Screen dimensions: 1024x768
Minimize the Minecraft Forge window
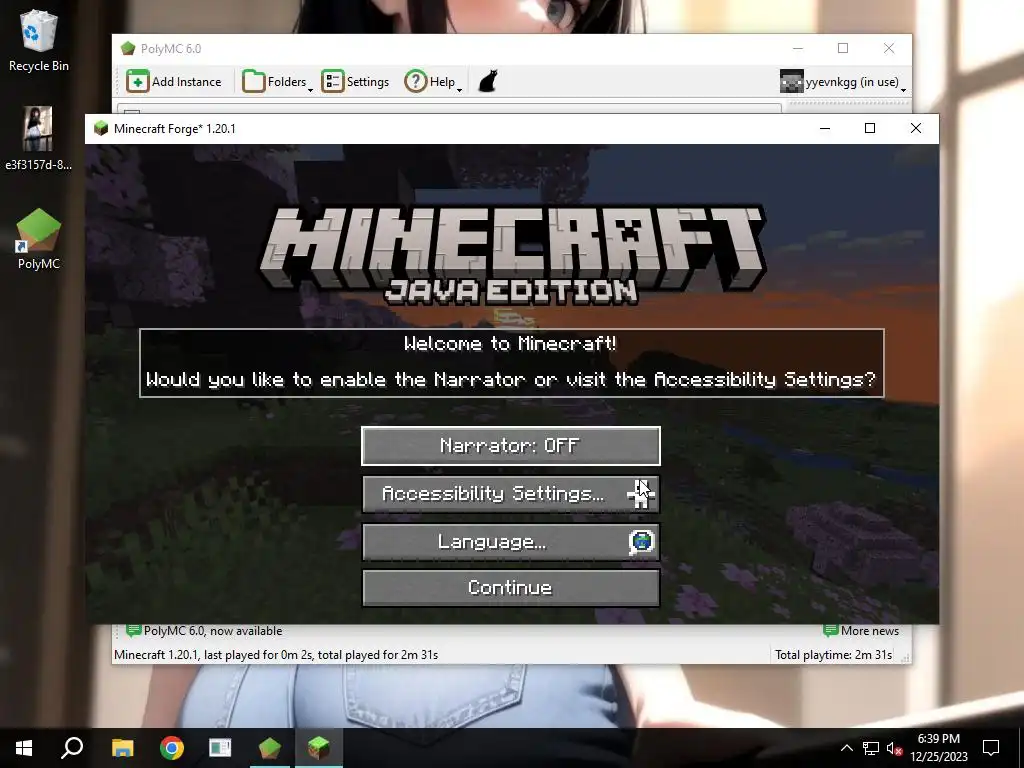825,129
